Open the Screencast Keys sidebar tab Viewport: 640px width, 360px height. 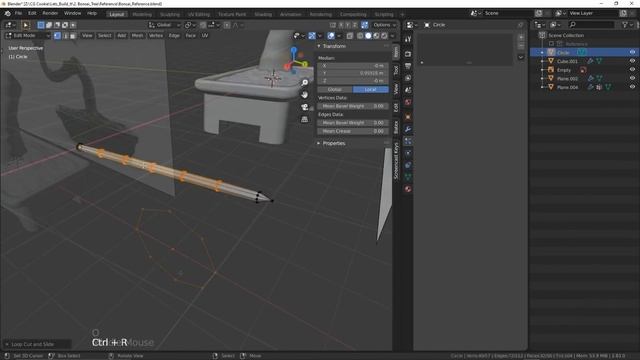[396, 160]
